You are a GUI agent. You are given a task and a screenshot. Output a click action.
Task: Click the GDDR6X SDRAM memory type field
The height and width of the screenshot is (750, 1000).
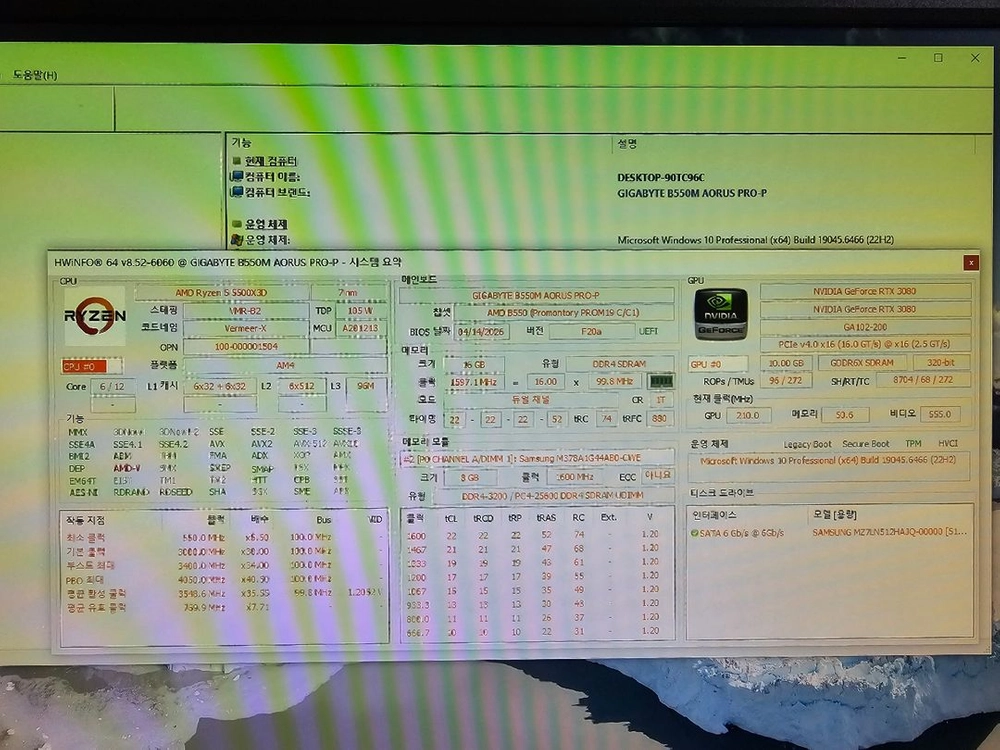click(x=861, y=362)
